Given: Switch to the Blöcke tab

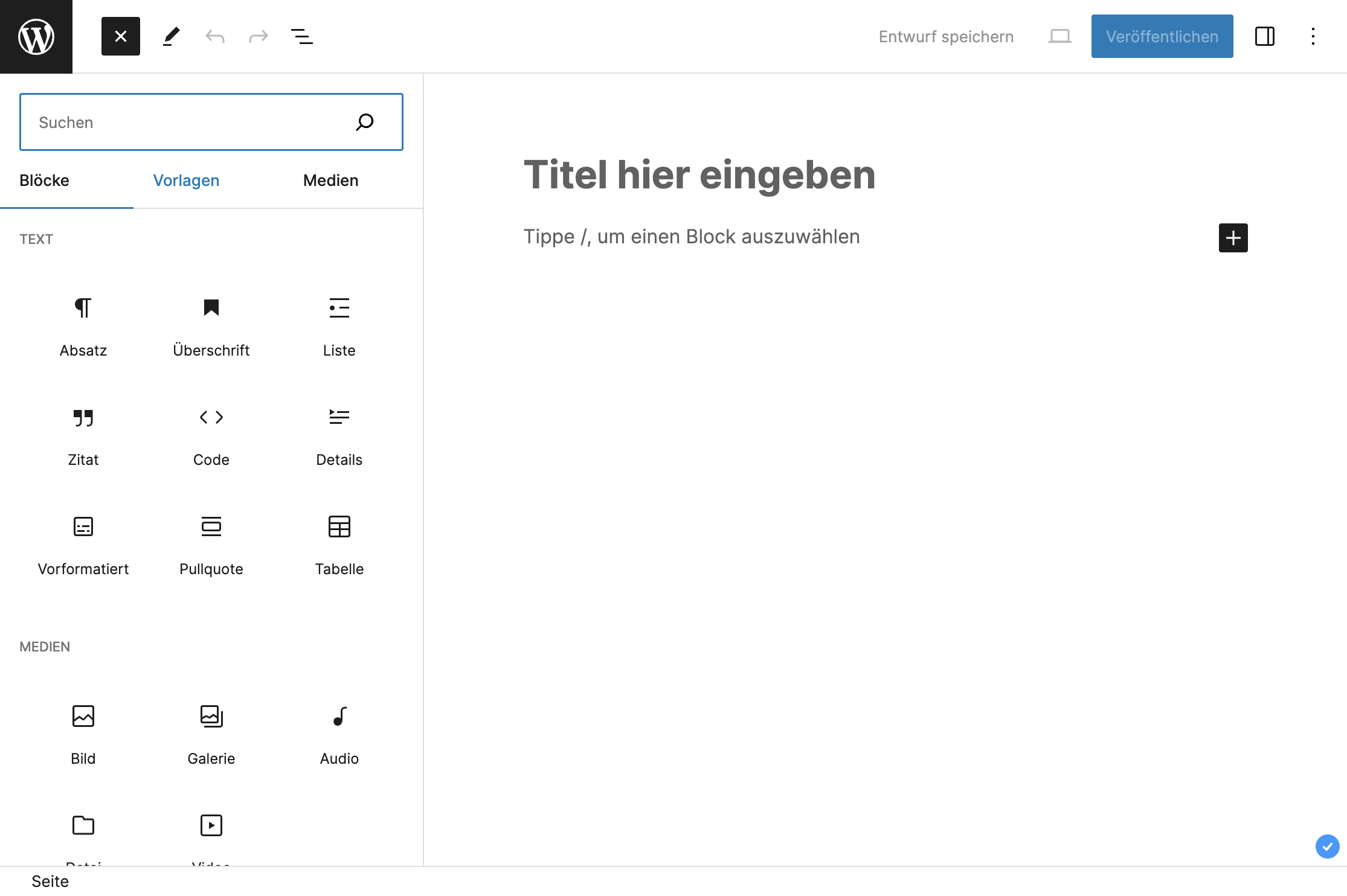Looking at the screenshot, I should tap(44, 180).
